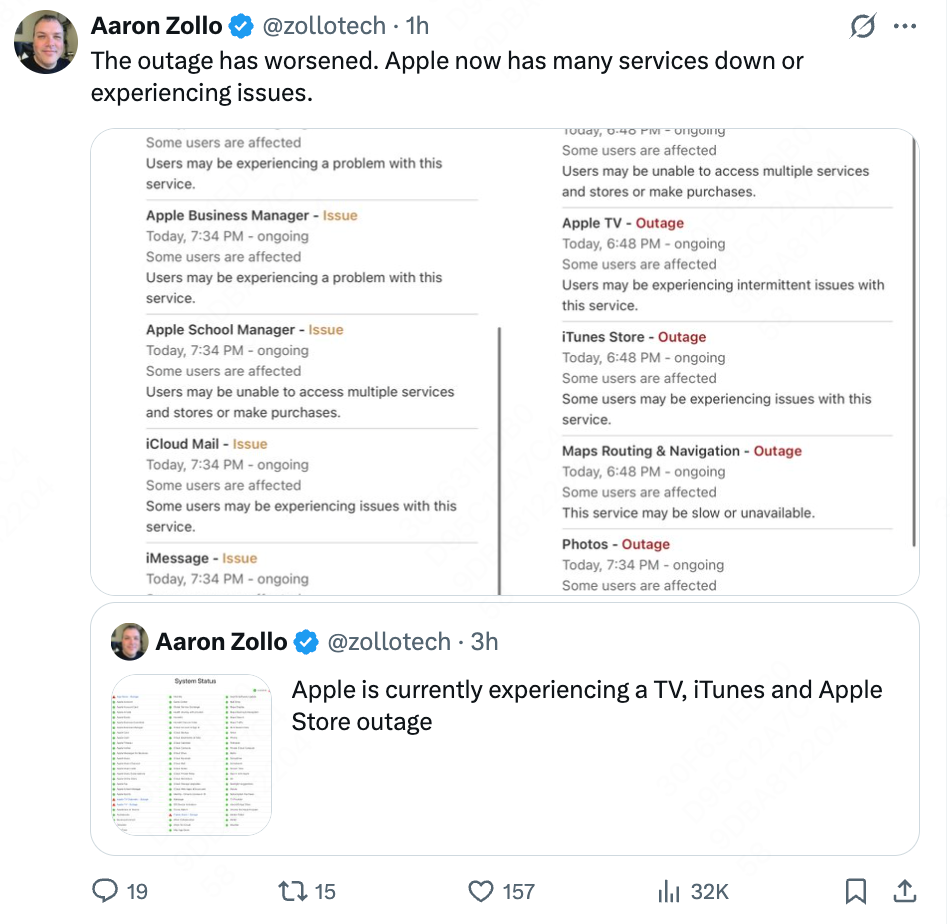Open the Grok explain icon
Image resolution: width=950 pixels, height=924 pixels.
862,27
